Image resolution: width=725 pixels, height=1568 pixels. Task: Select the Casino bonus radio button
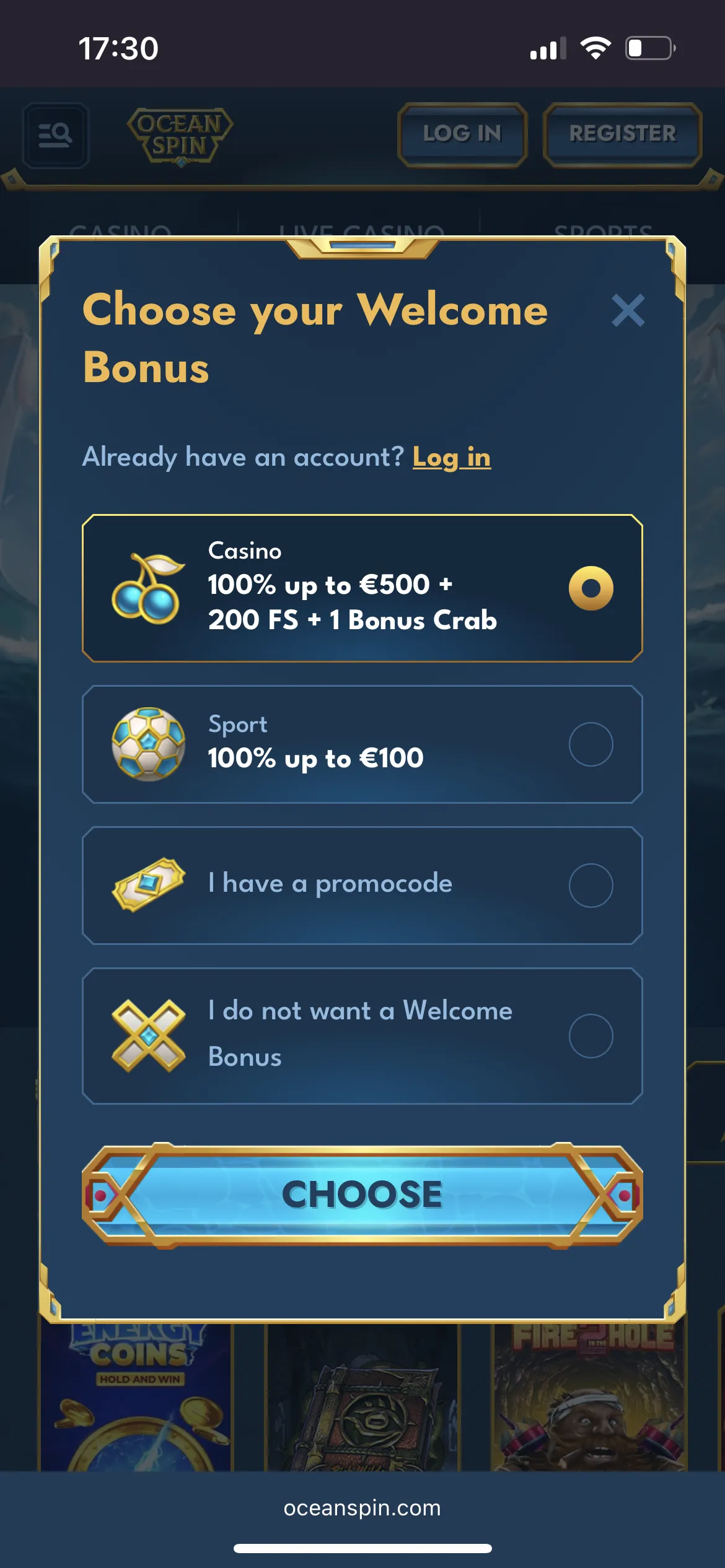[x=591, y=588]
